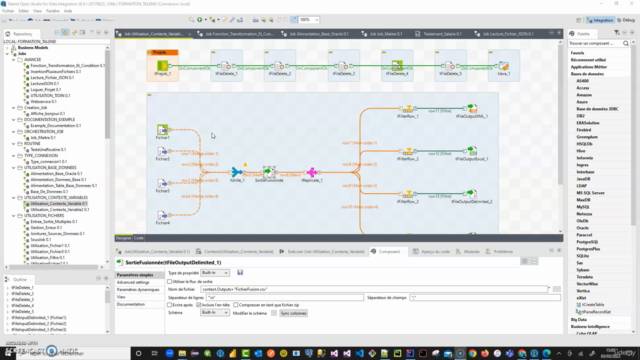Click the palette search magnifier icon
The image size is (640, 360).
point(626,43)
